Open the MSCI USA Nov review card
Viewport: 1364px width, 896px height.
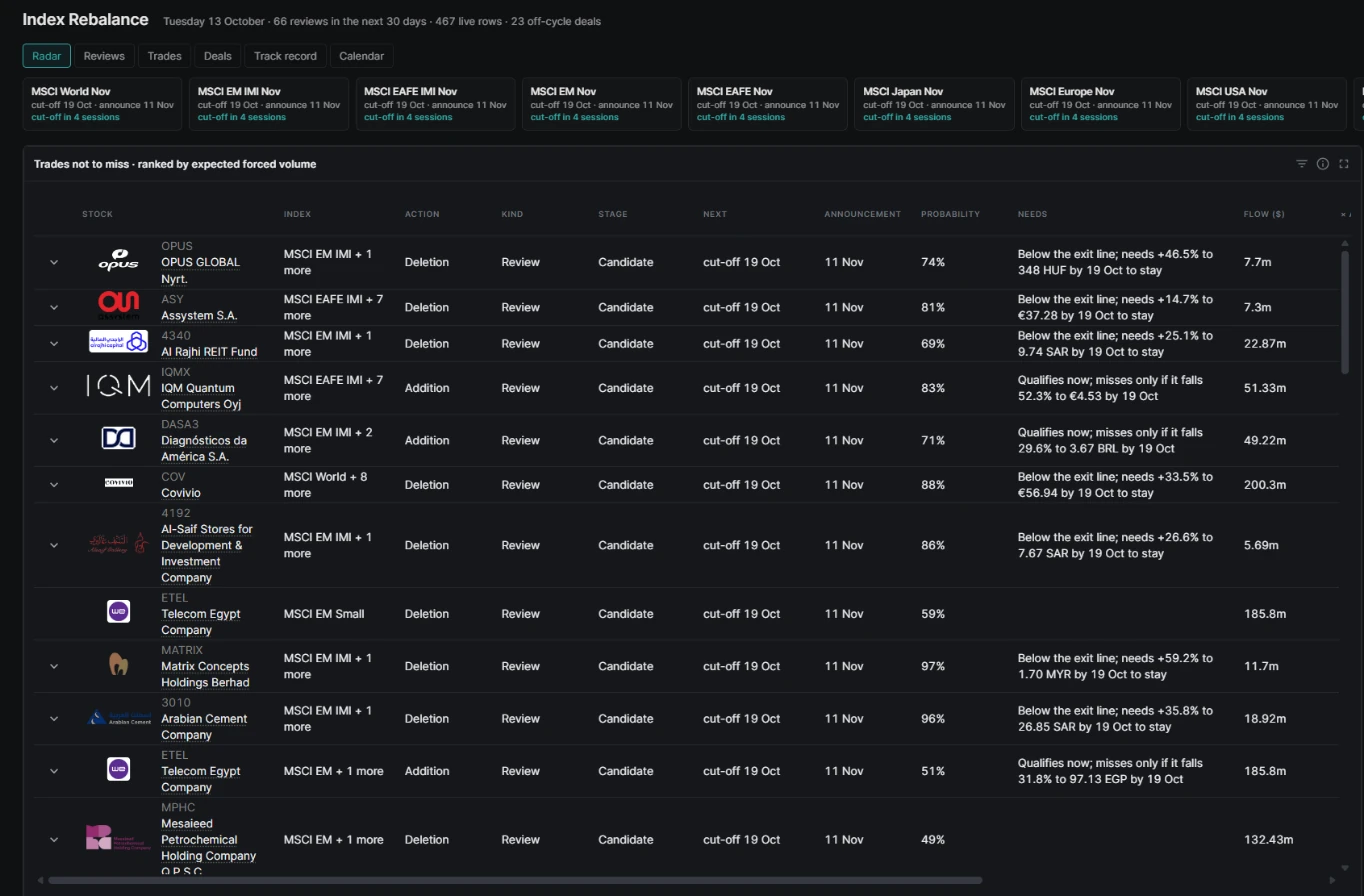(1267, 104)
